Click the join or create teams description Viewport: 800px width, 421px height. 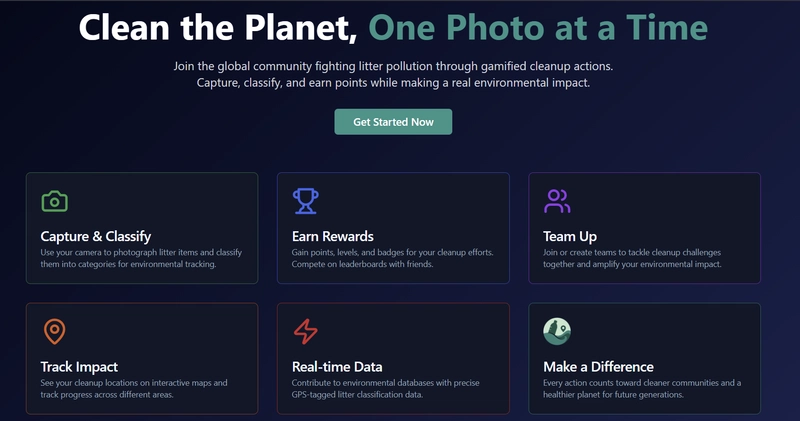tap(632, 258)
